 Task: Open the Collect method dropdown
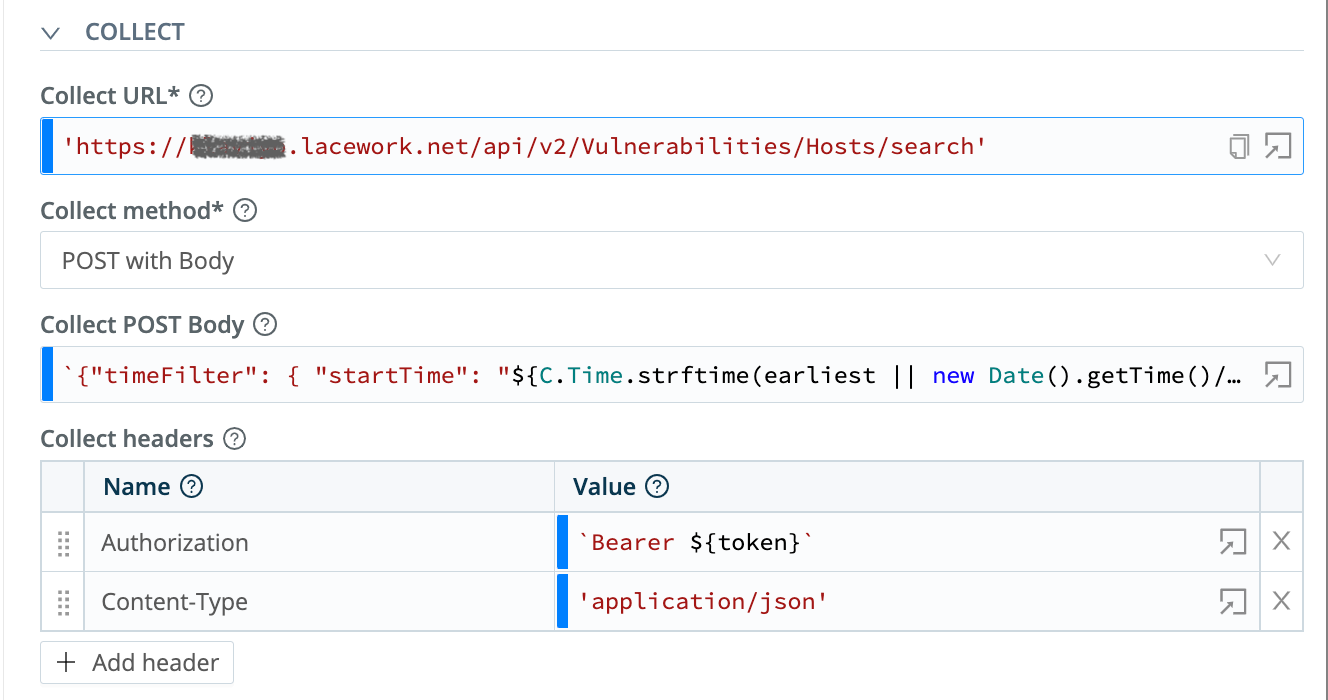coord(1274,260)
